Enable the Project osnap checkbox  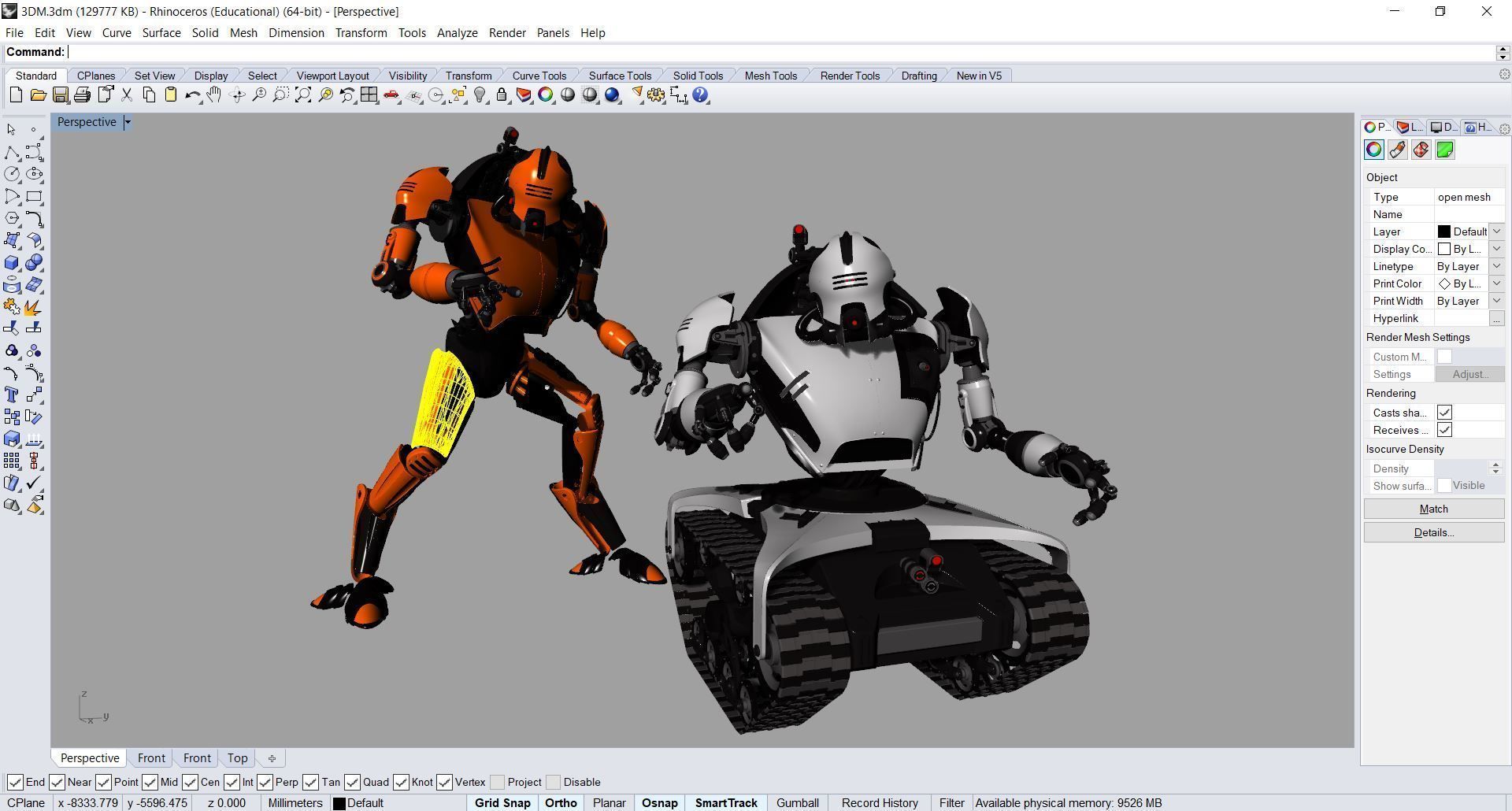point(497,782)
